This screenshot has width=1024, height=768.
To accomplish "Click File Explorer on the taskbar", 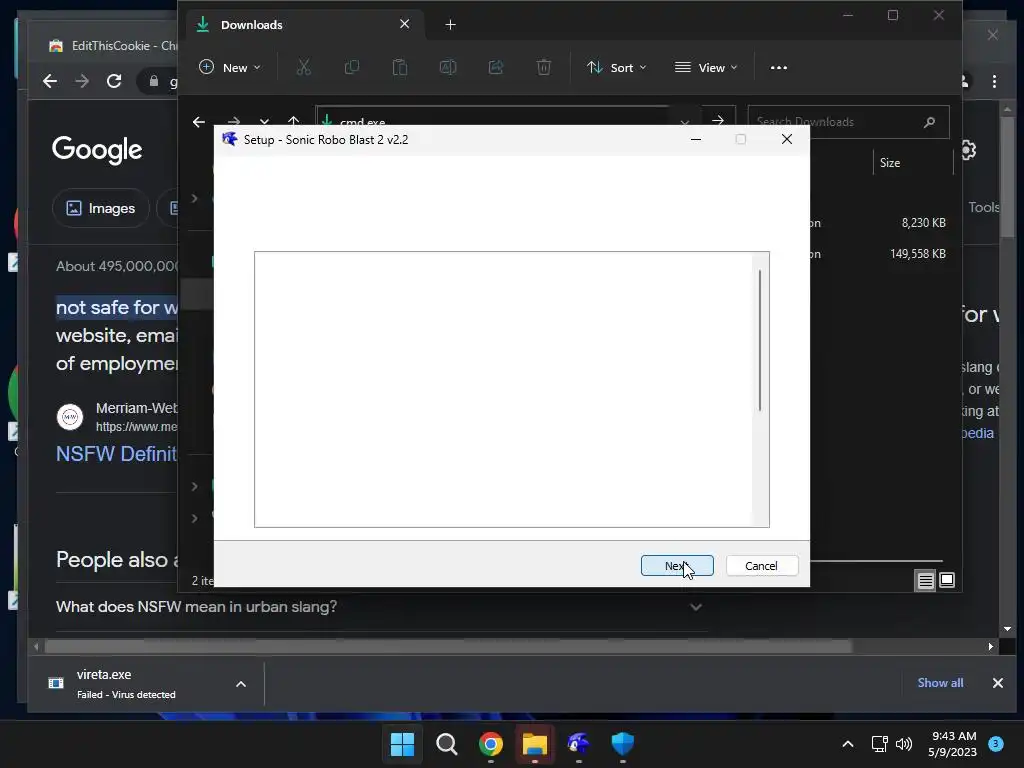I will [534, 744].
